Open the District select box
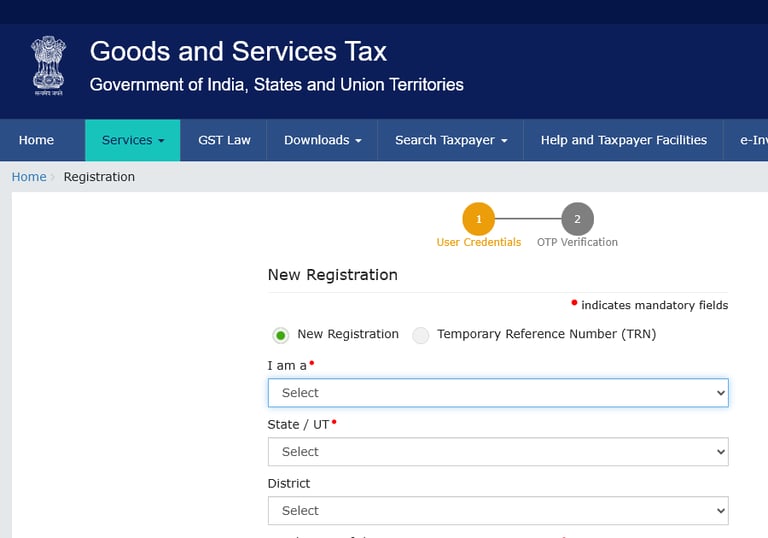The image size is (768, 538). click(497, 511)
